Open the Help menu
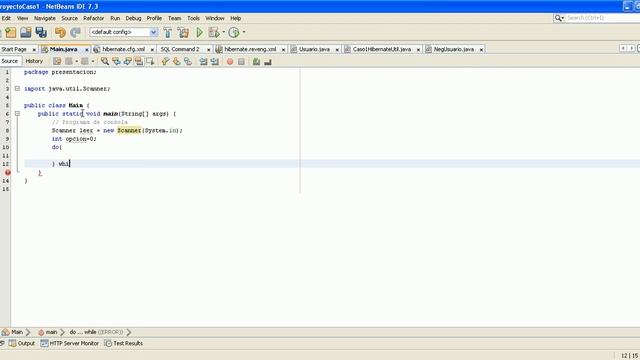The height and width of the screenshot is (360, 640). click(236, 18)
